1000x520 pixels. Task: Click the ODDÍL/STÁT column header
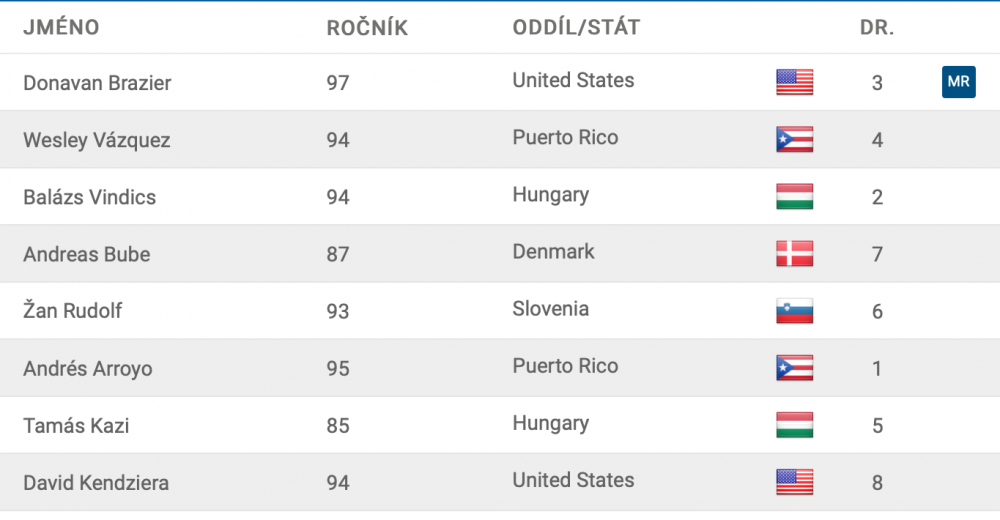click(x=576, y=28)
